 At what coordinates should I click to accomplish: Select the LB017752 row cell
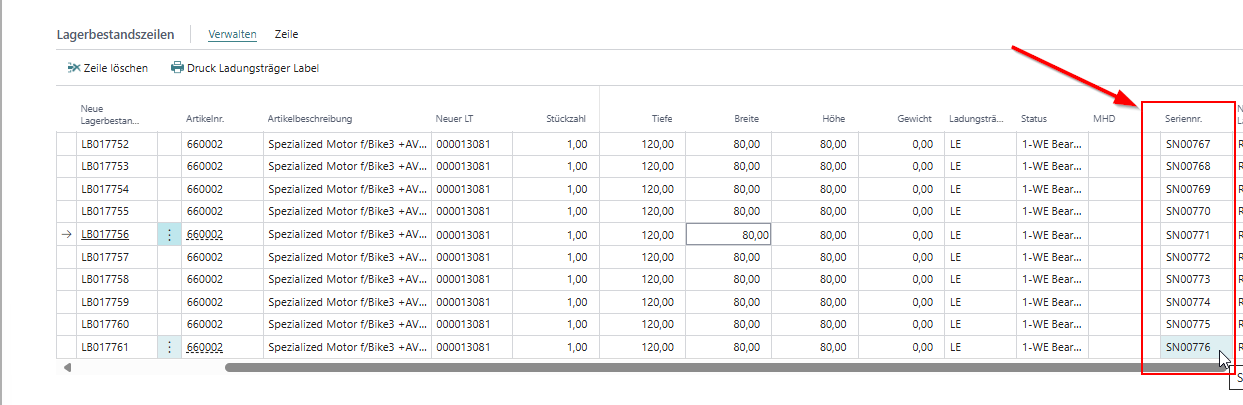pyautogui.click(x=105, y=144)
